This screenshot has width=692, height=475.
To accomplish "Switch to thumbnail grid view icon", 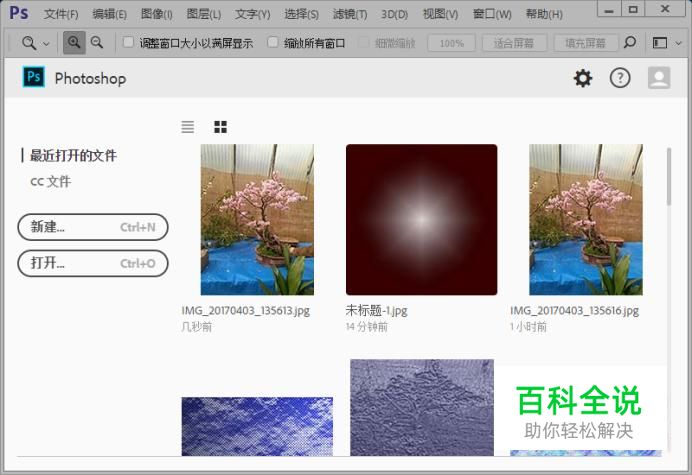I will (220, 127).
